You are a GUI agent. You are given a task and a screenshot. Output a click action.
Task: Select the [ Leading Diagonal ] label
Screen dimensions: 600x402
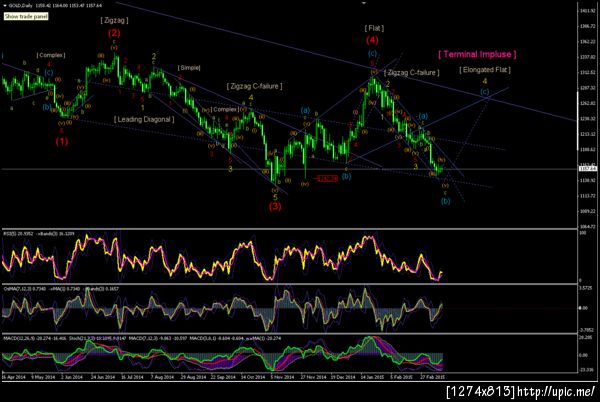click(144, 119)
